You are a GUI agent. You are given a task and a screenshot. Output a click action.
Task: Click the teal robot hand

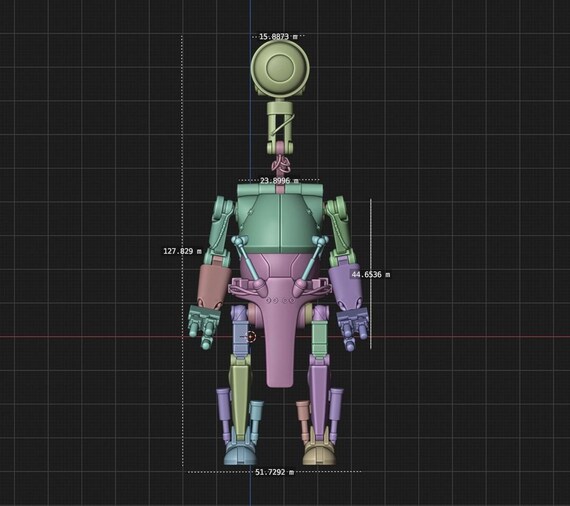[x=204, y=325]
